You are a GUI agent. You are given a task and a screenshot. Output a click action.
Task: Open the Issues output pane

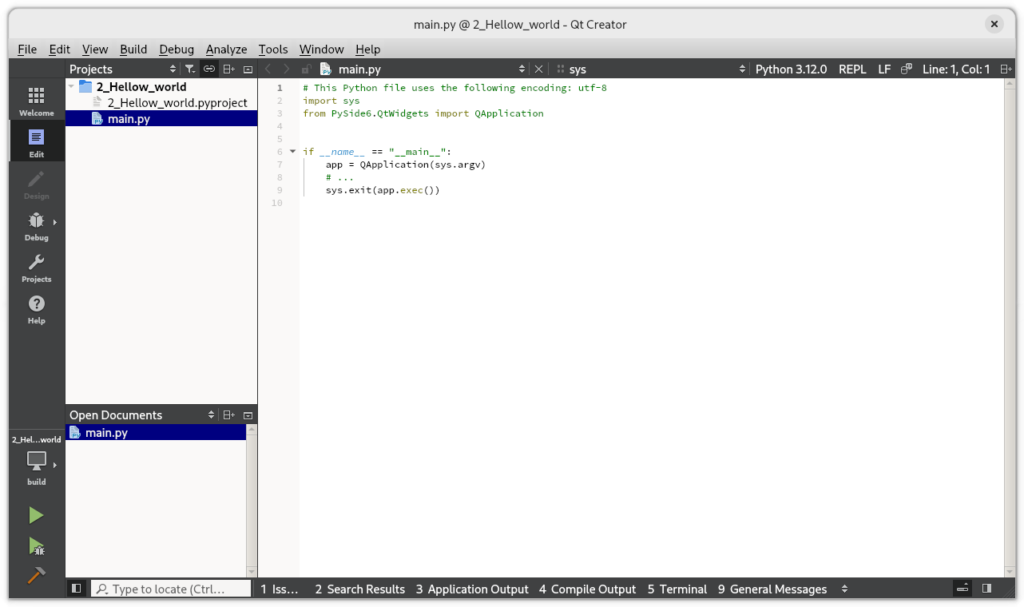280,589
